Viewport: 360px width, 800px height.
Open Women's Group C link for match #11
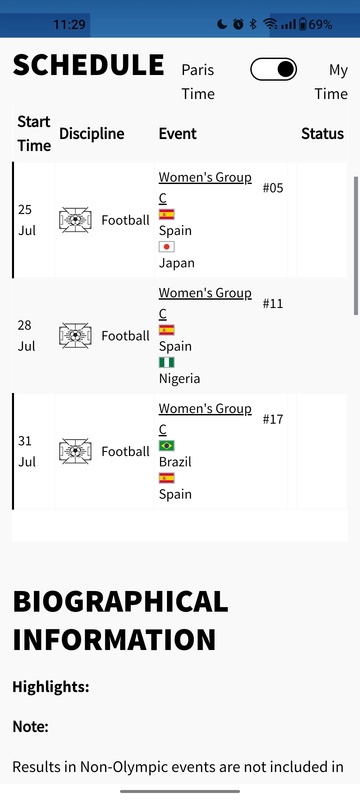205,303
